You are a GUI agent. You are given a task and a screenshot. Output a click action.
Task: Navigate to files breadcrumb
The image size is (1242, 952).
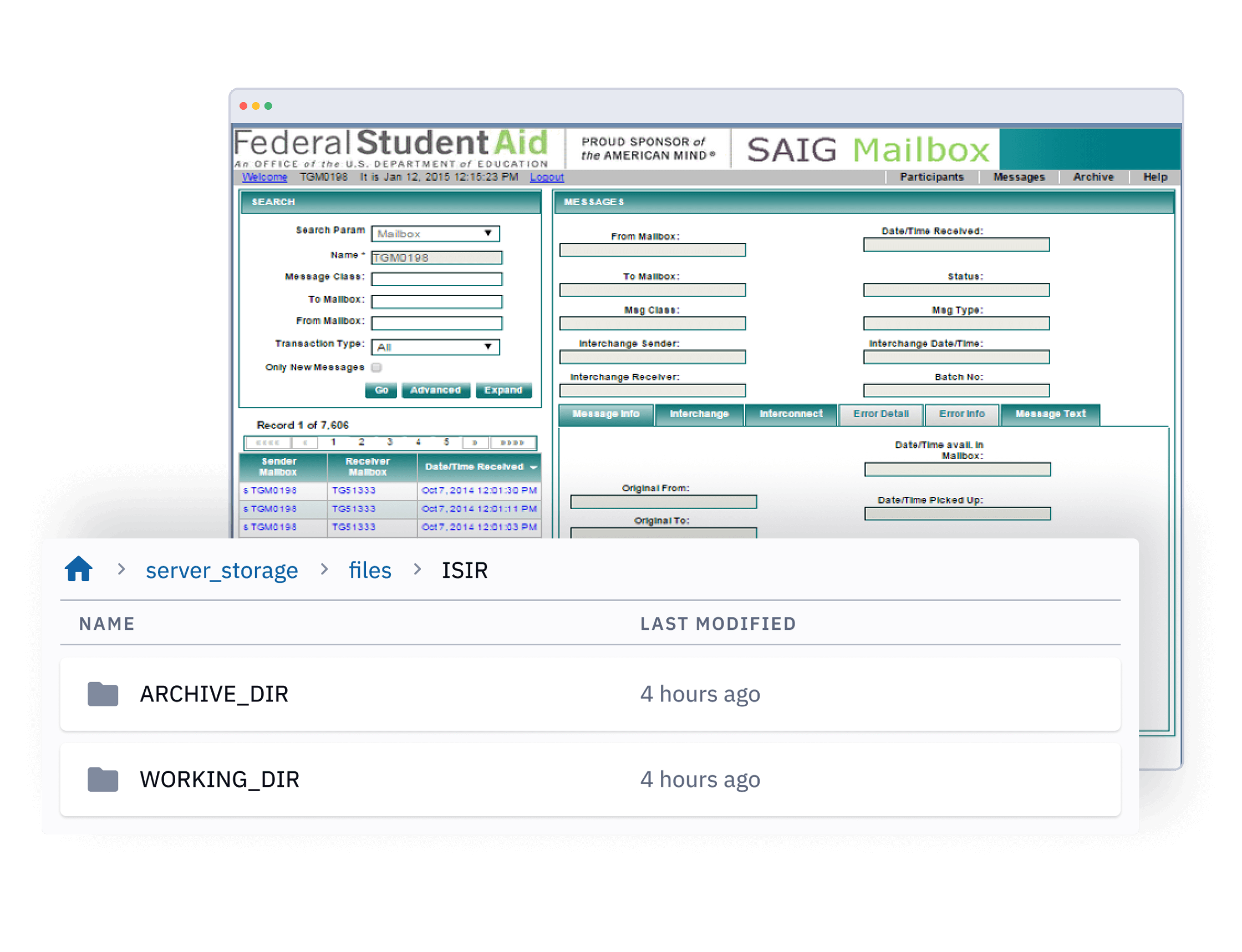369,570
